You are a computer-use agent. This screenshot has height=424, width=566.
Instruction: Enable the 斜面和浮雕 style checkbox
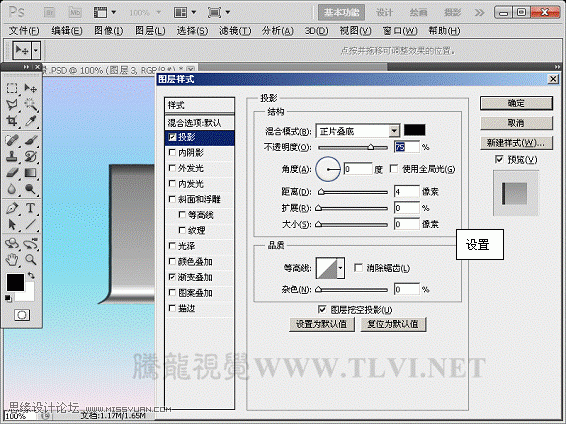click(173, 199)
